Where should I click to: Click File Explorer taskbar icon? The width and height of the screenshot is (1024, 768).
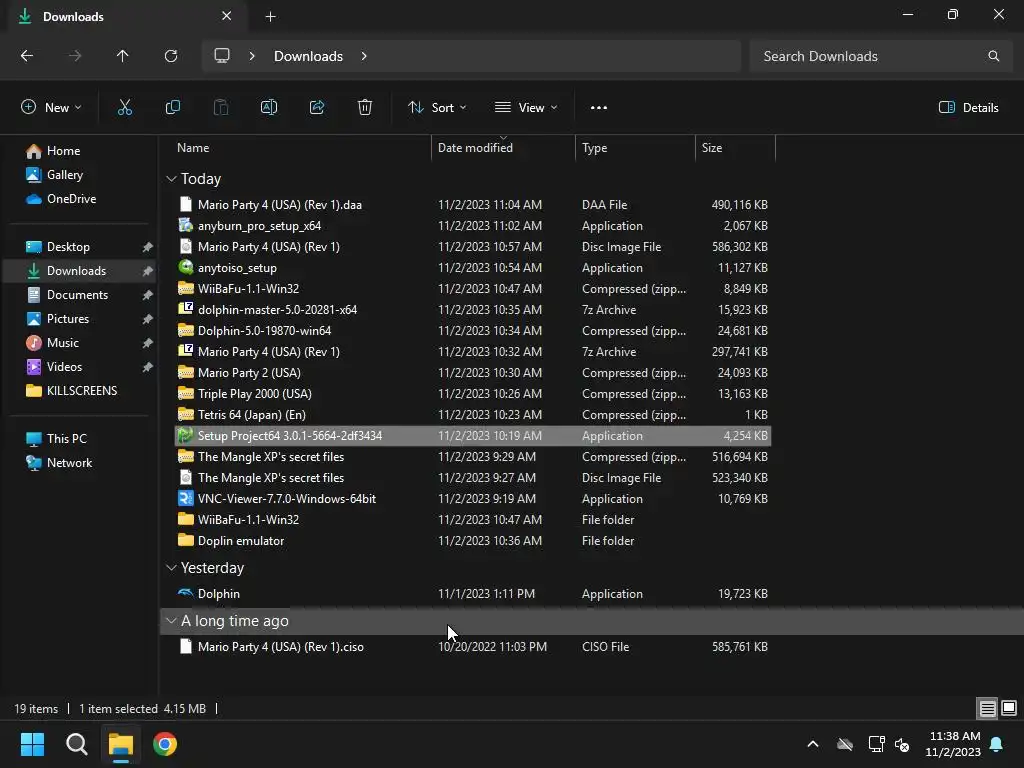click(x=121, y=744)
